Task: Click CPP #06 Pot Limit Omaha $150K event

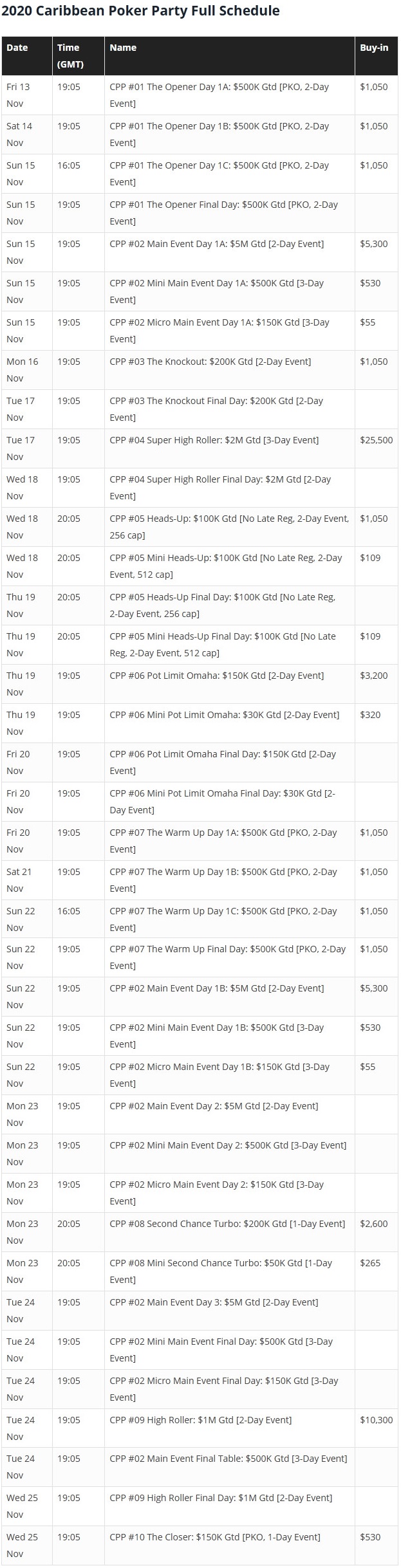Action: point(217,676)
